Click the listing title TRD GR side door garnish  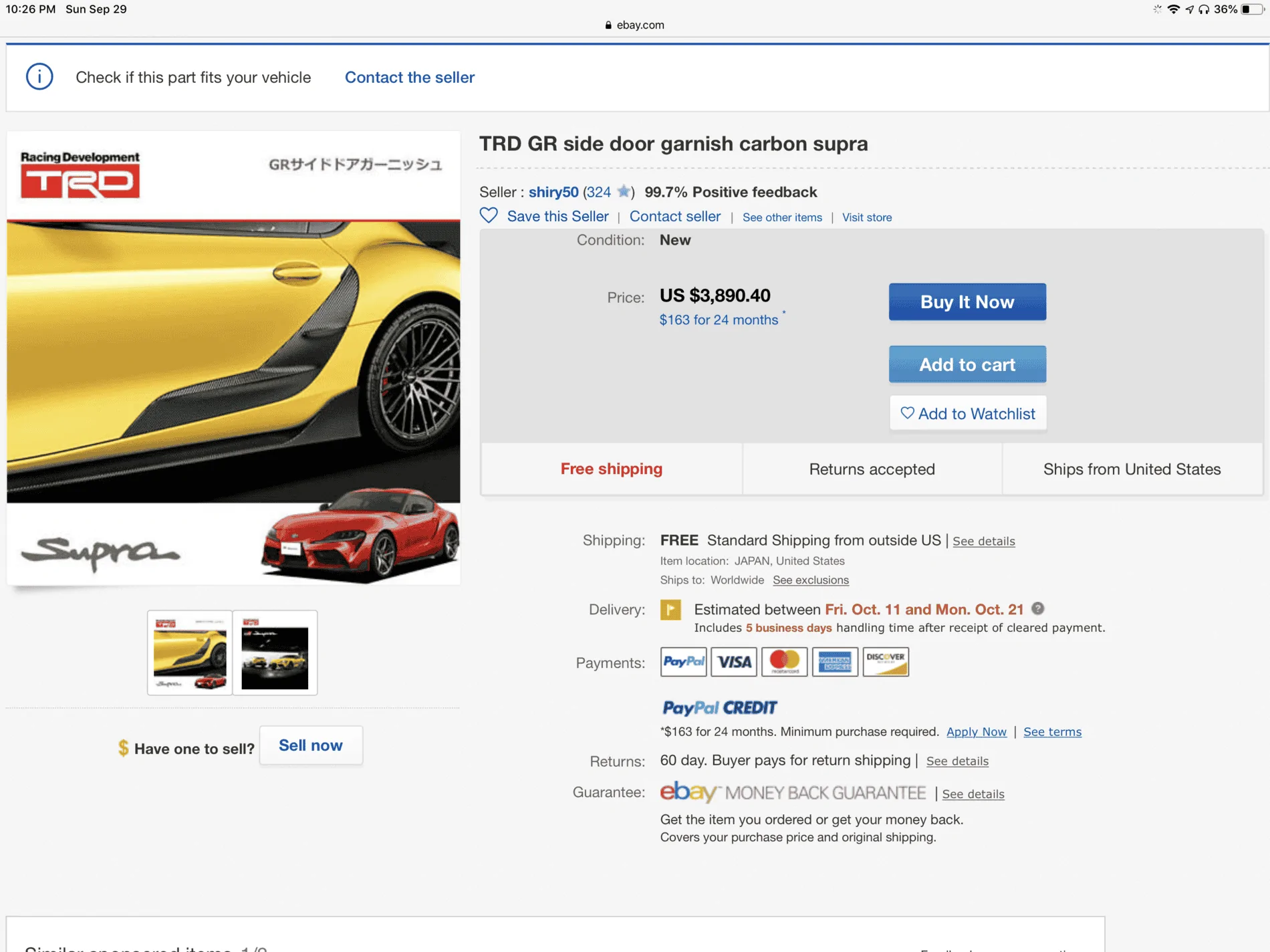674,144
